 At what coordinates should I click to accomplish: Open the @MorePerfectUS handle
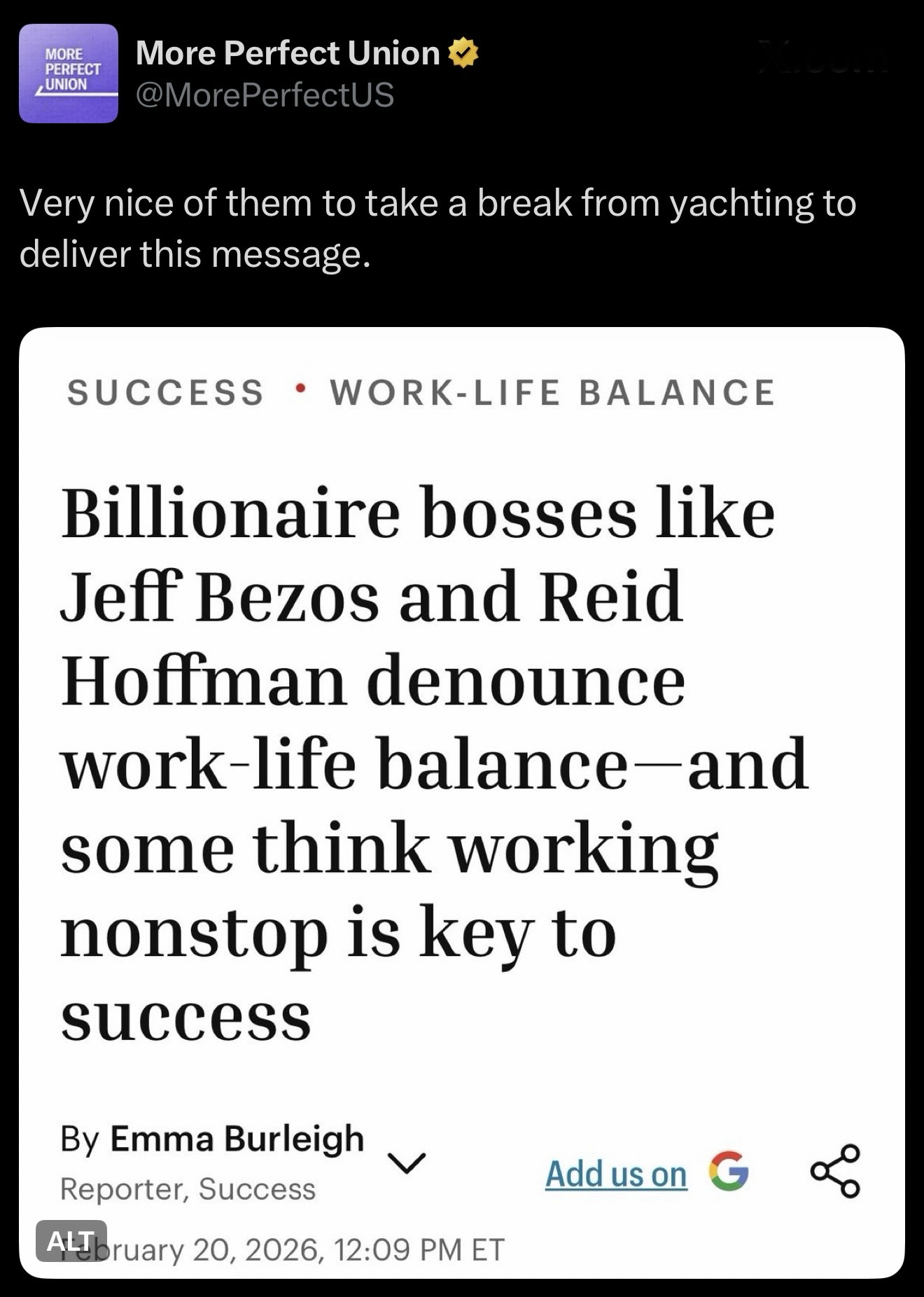pos(265,95)
